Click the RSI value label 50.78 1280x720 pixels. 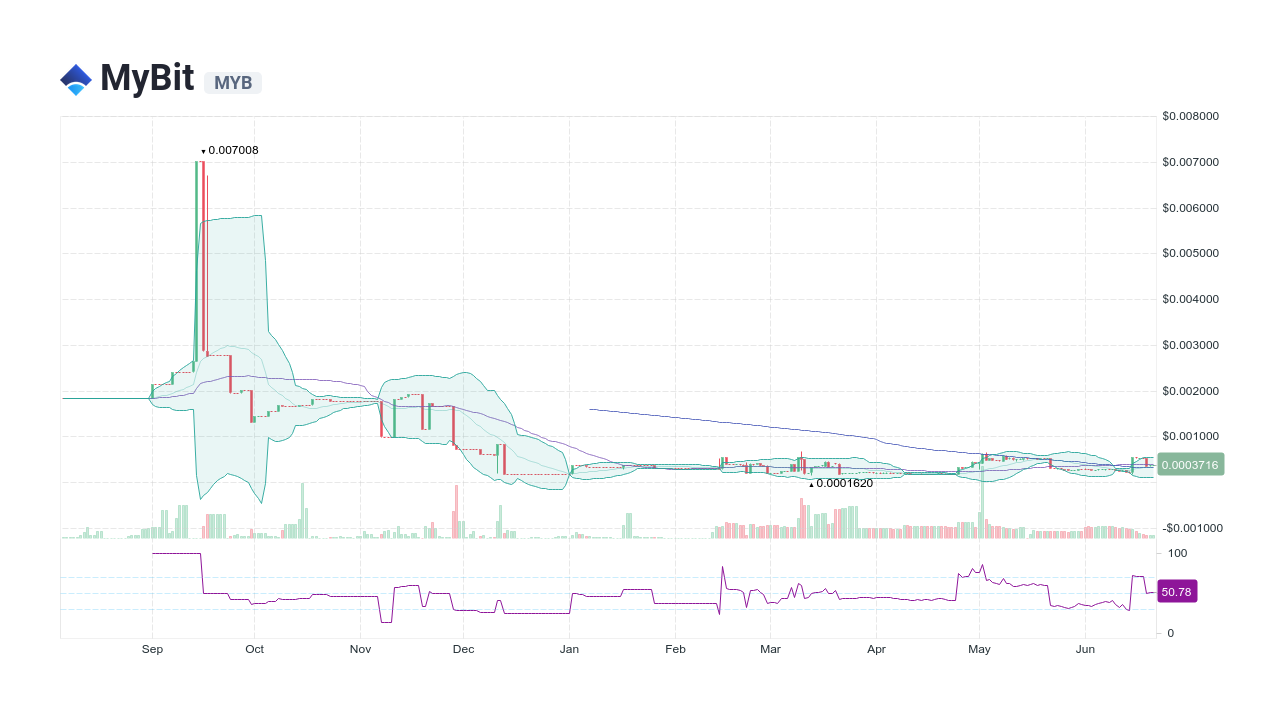coord(1177,592)
